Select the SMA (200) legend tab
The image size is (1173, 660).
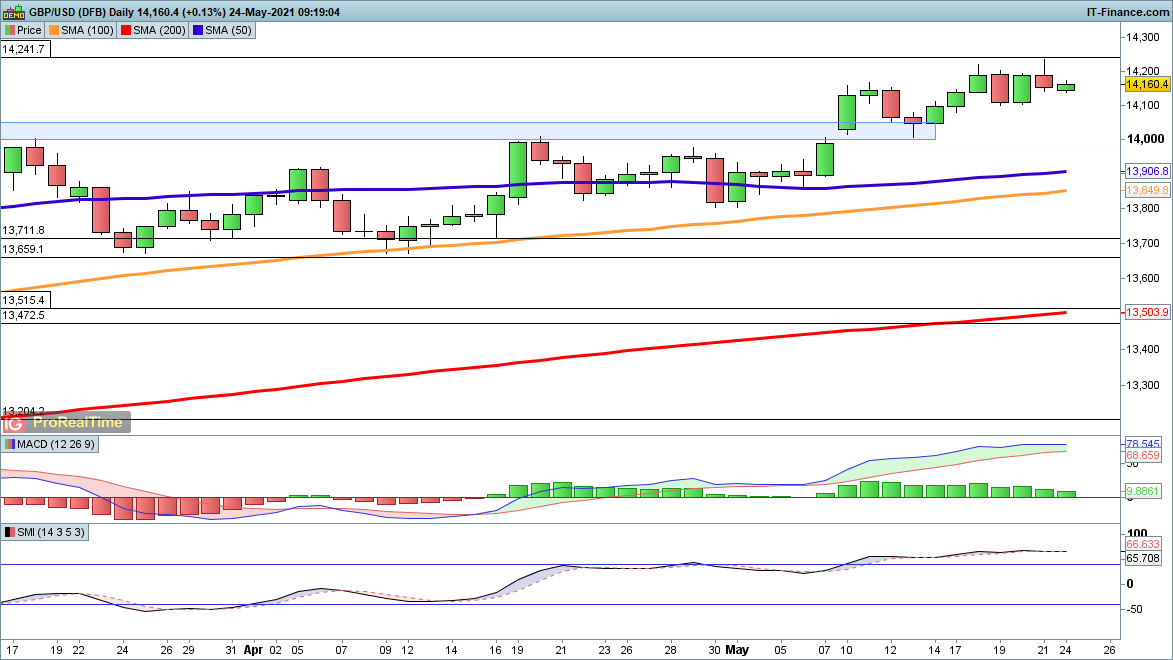tap(153, 30)
